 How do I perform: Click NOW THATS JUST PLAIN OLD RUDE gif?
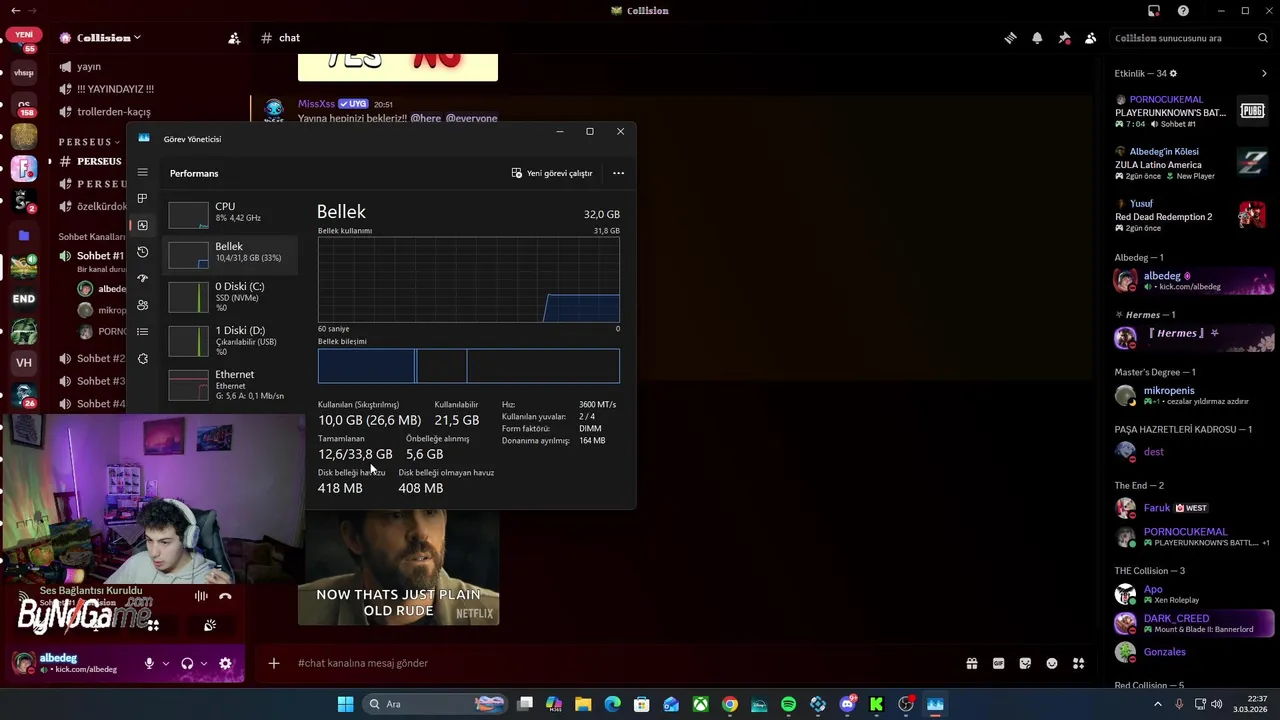[x=398, y=567]
